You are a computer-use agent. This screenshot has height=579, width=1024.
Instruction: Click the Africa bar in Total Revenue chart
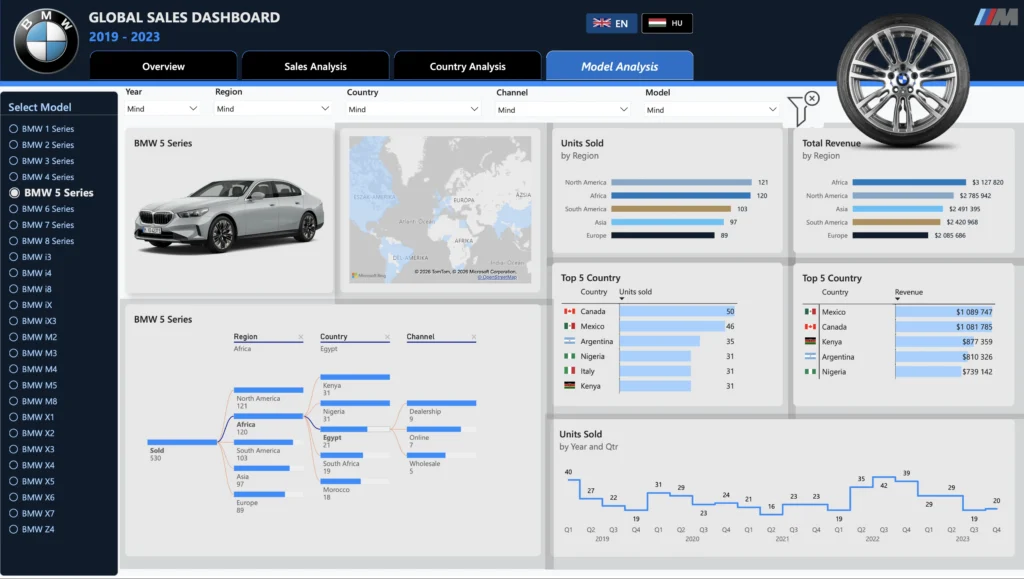pos(908,182)
